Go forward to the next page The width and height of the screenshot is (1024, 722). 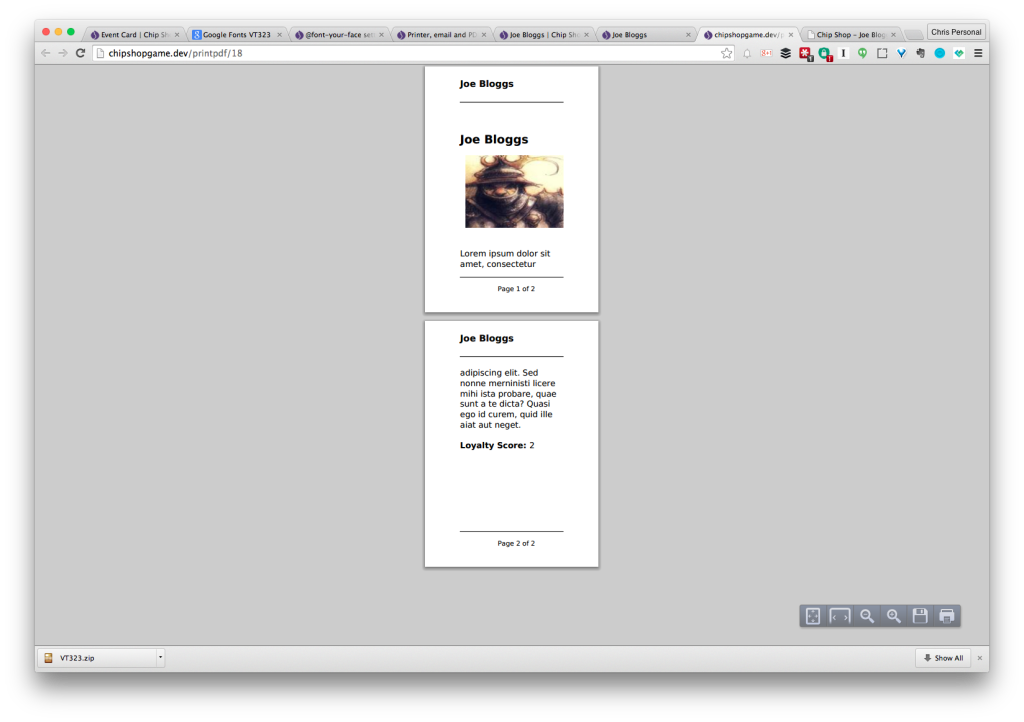pos(63,53)
